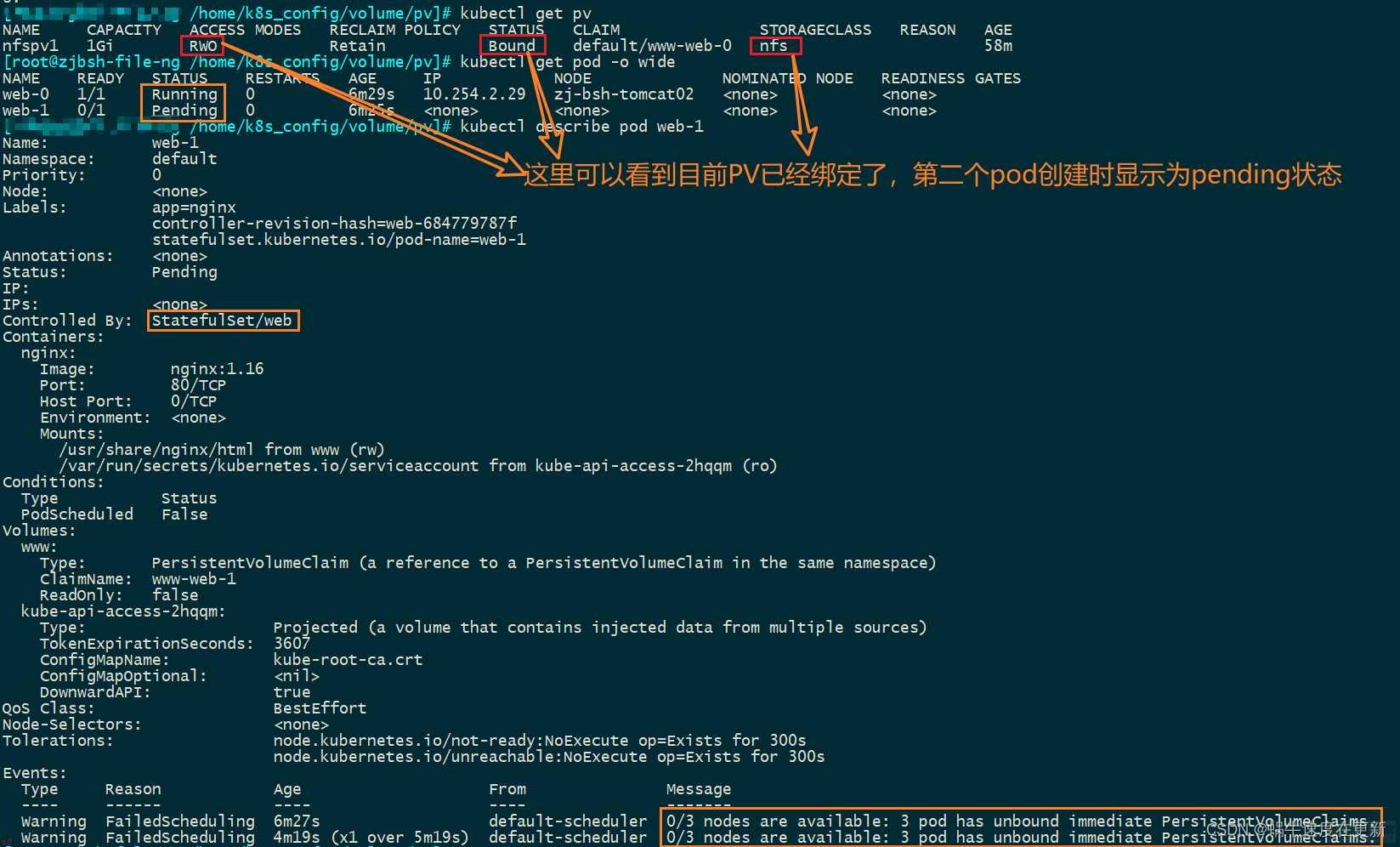Select label 'app=nginx'
Viewport: 1400px width, 847px height.
tap(194, 207)
